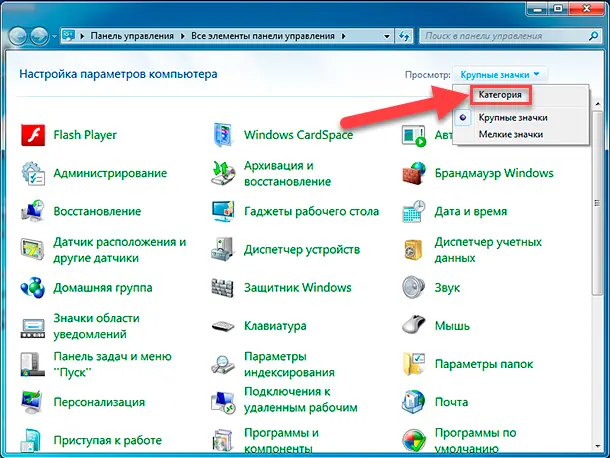Viewport: 610px width, 458px height.
Task: Click the Панель задач и меню Пуск icon
Action: 32,365
